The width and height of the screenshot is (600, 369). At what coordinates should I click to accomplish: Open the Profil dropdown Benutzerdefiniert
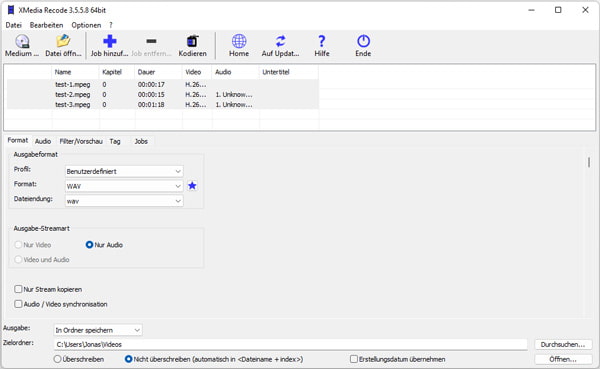pyautogui.click(x=124, y=171)
